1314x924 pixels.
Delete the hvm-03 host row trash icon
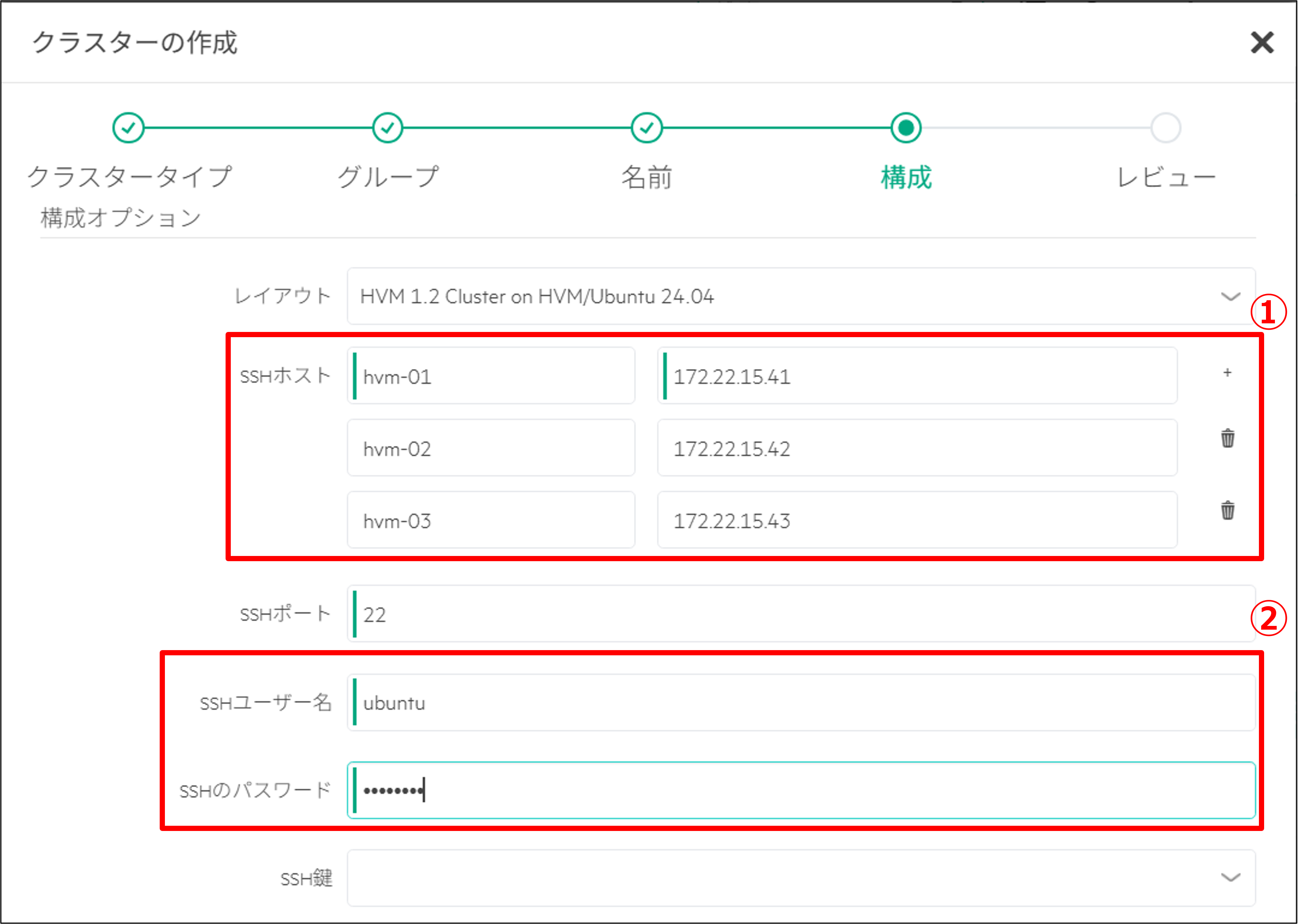click(1227, 510)
